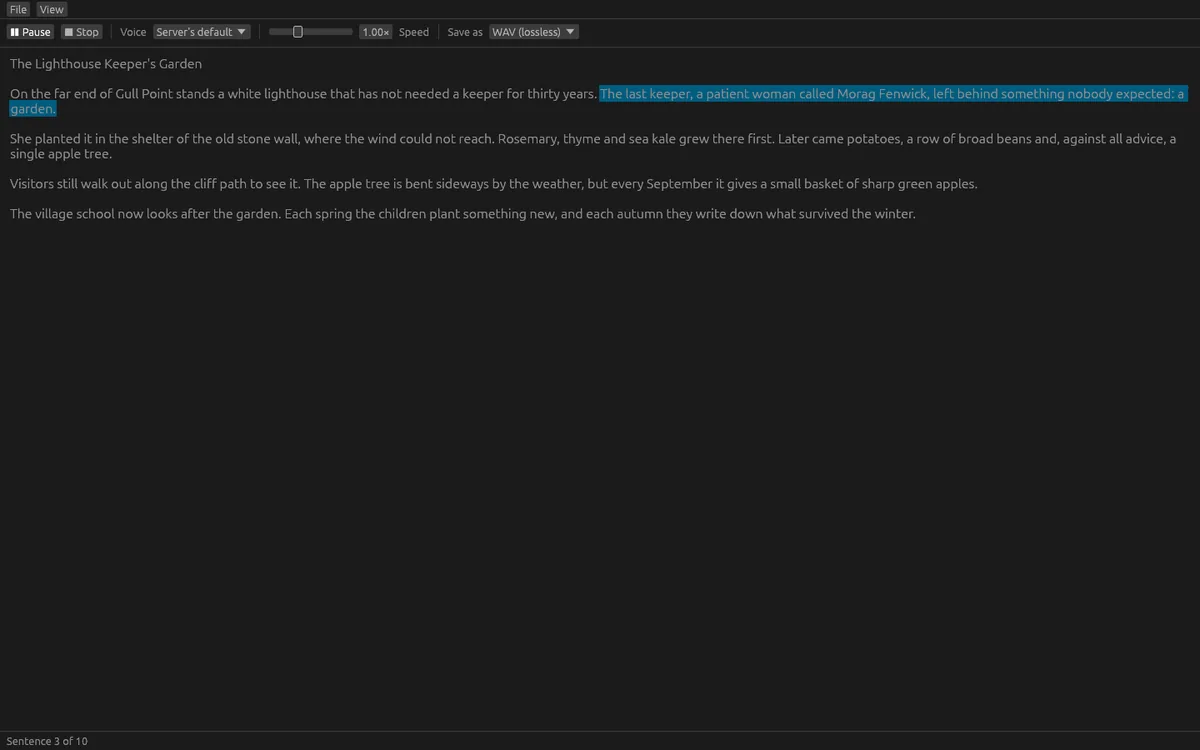Screen dimensions: 1200x750
Task: Open the File menu
Action: click(18, 9)
